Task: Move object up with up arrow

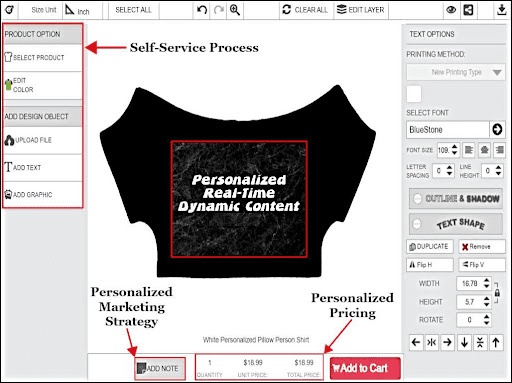Action: (496, 342)
